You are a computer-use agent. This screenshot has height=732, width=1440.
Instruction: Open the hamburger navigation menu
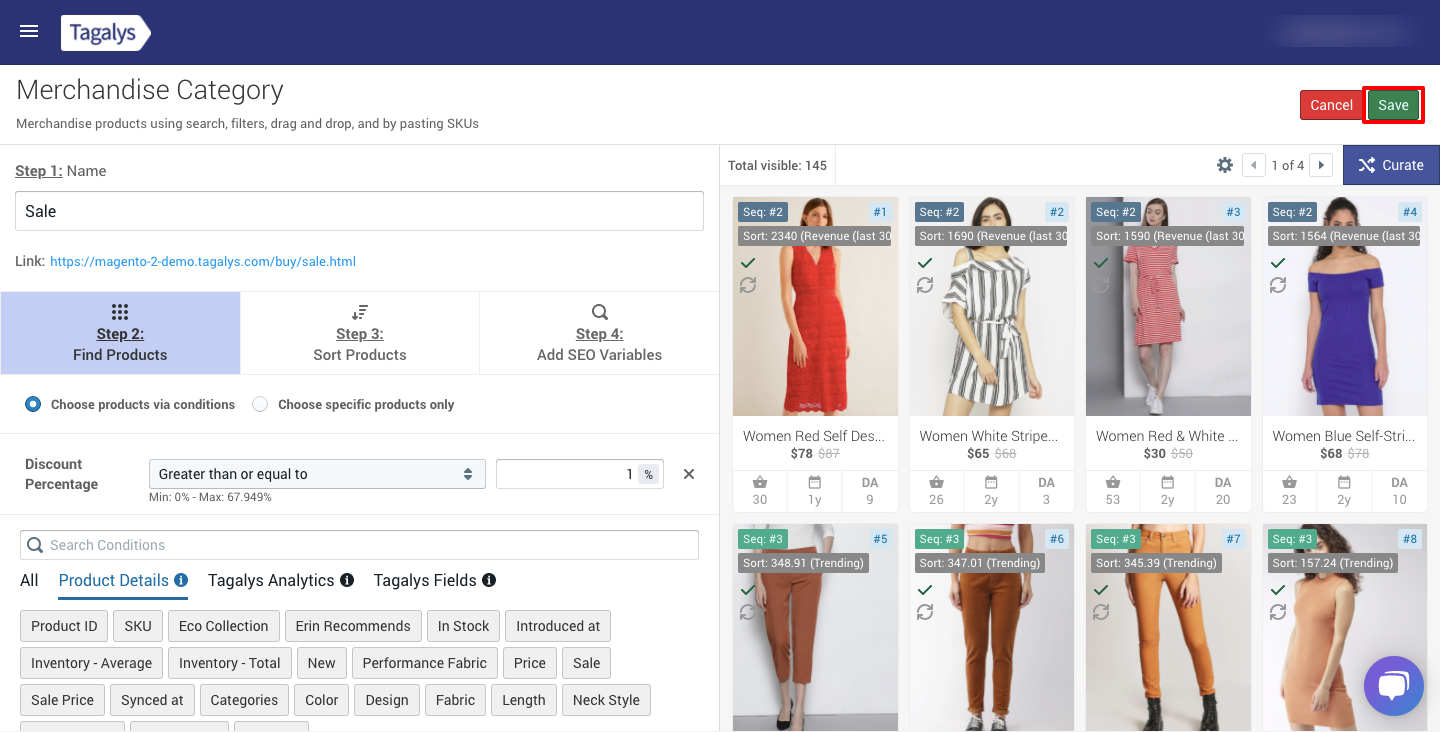[x=29, y=31]
